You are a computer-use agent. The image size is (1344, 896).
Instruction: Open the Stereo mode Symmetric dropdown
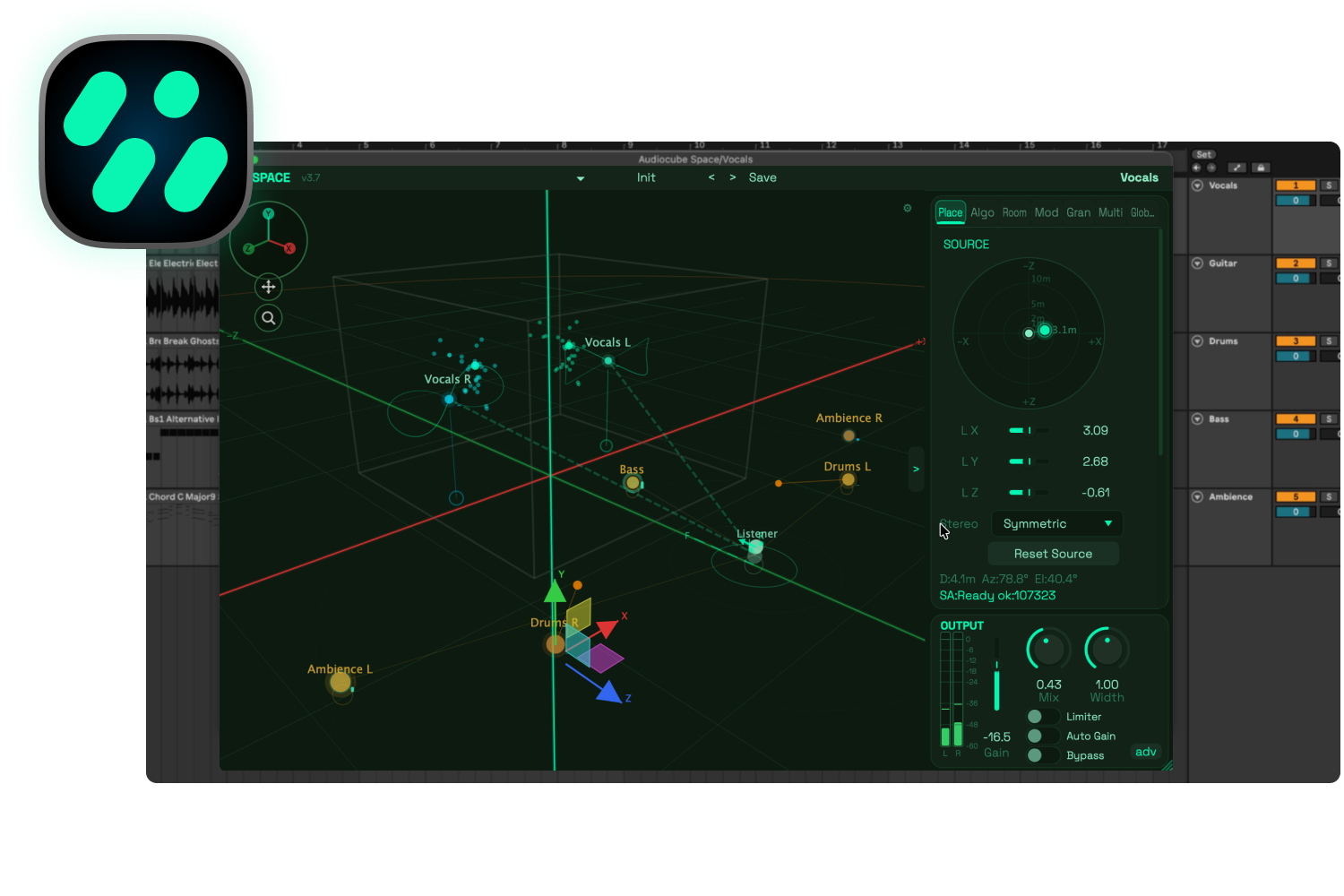(x=1055, y=523)
